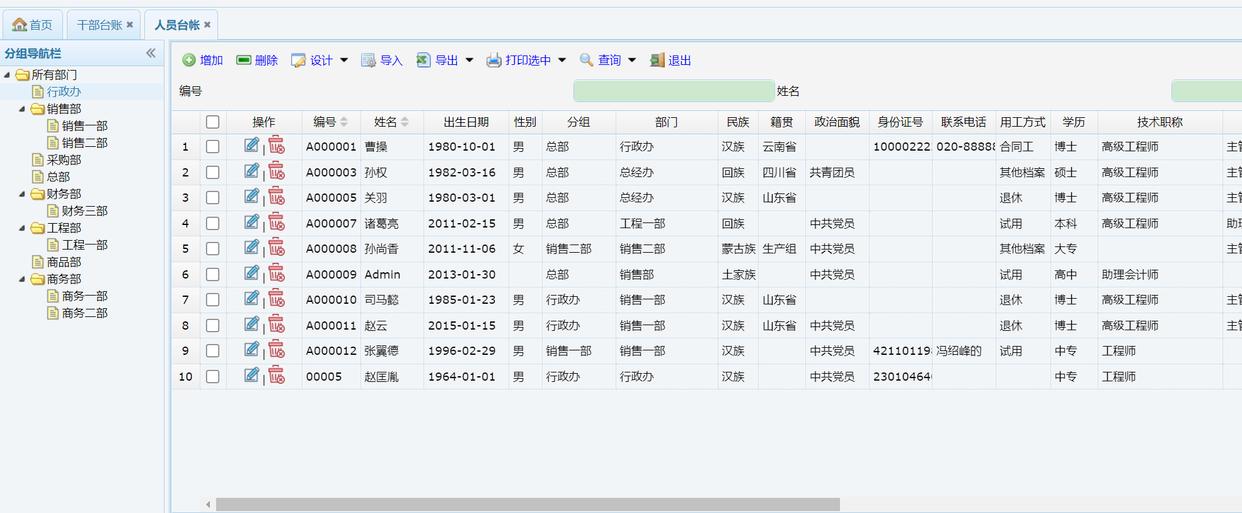This screenshot has width=1242, height=513.
Task: Click the 导入 import toolbar icon
Action: (x=368, y=61)
